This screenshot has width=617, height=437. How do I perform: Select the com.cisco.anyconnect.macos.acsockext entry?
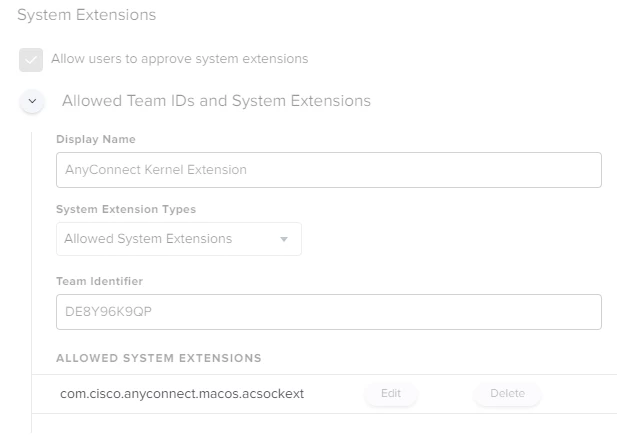click(182, 394)
